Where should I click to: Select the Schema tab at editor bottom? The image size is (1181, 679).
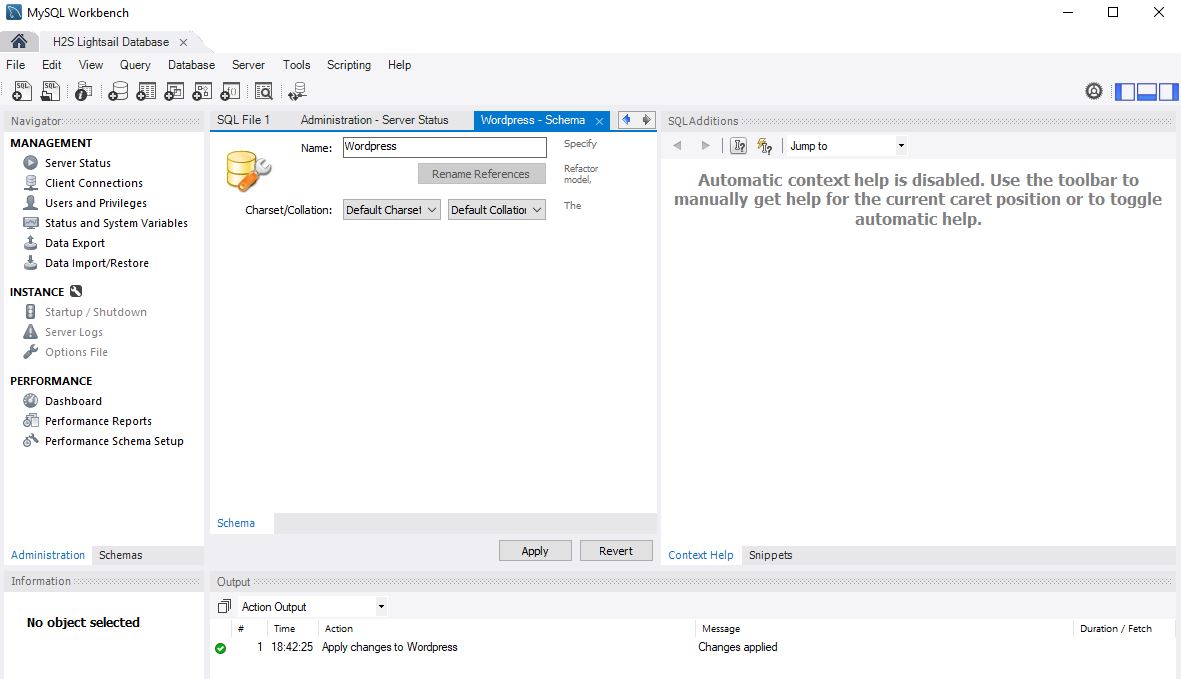tap(236, 523)
